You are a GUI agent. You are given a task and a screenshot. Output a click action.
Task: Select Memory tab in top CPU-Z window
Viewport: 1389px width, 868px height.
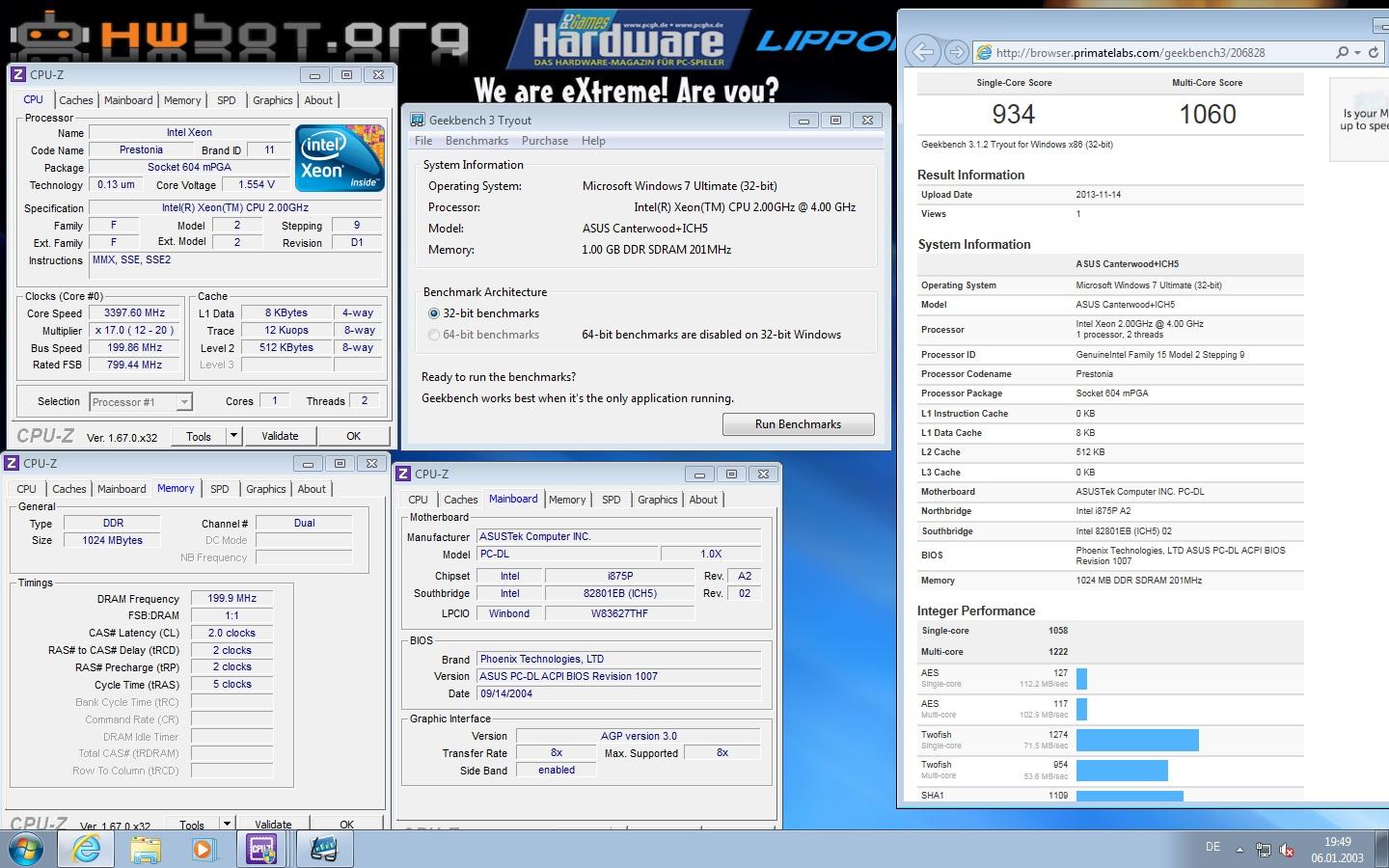pos(182,100)
